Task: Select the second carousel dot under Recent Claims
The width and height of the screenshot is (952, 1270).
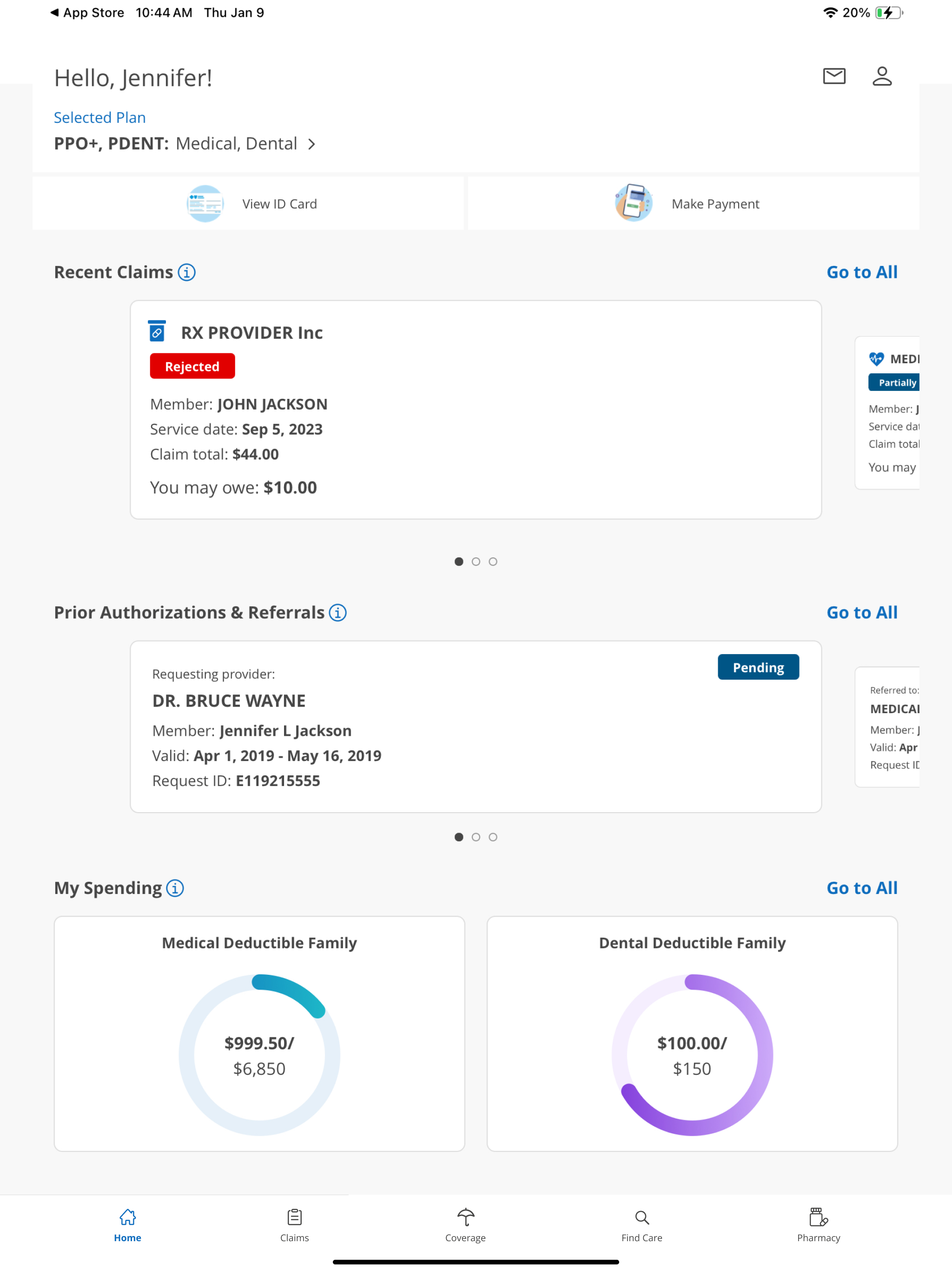Action: click(476, 562)
